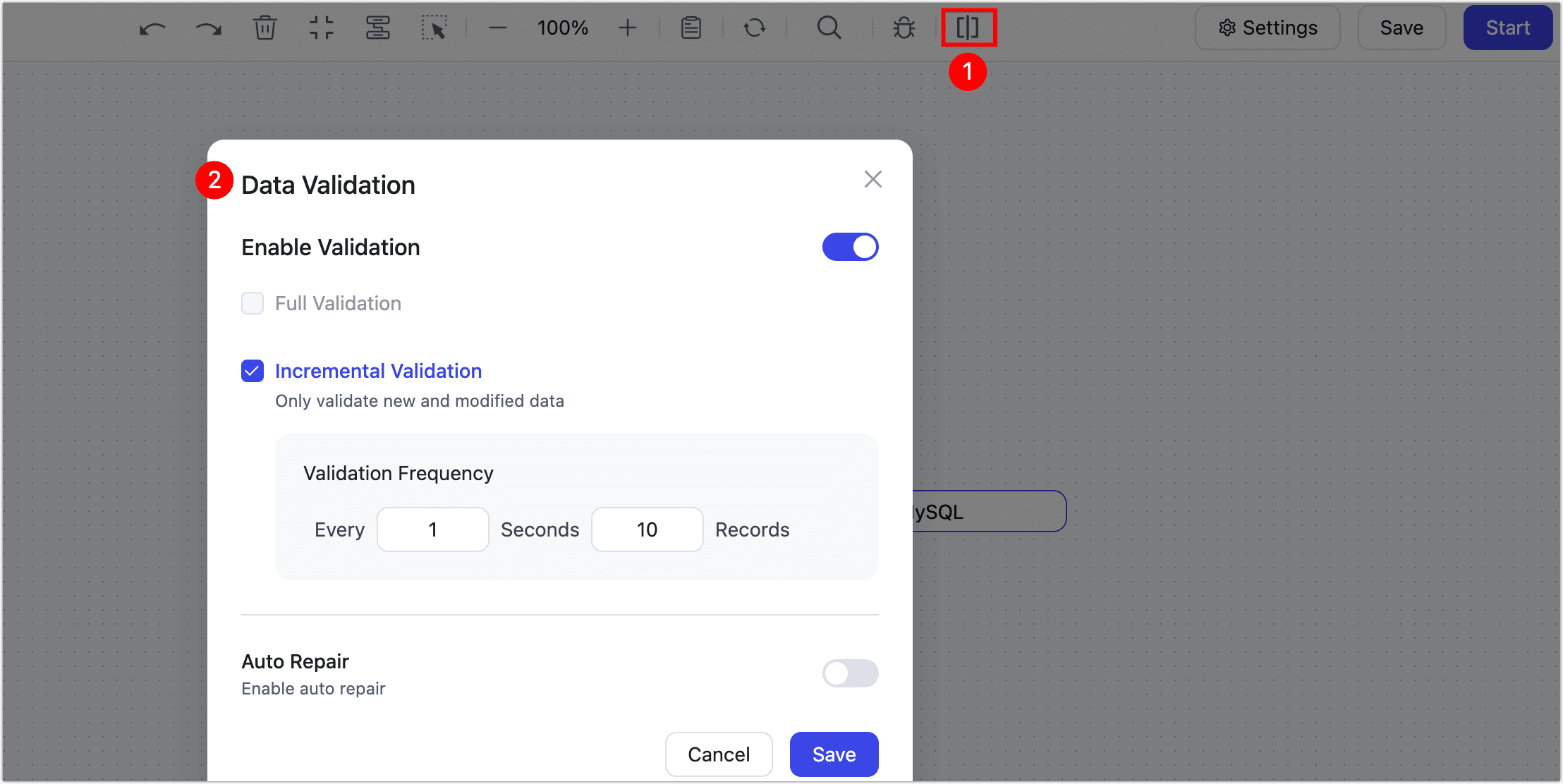Fit canvas to view icon
This screenshot has height=784, width=1563.
pyautogui.click(x=322, y=28)
